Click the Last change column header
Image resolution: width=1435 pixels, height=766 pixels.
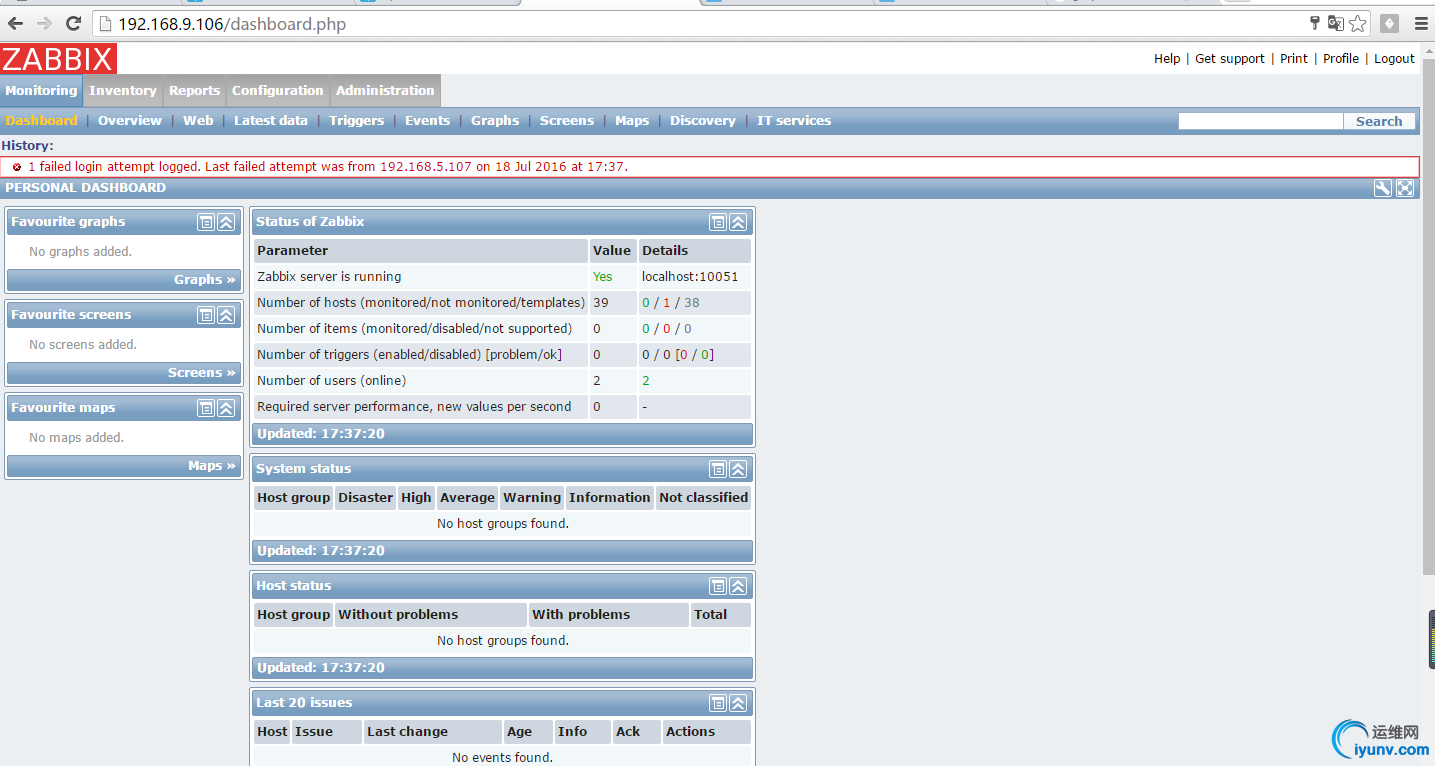(x=433, y=732)
